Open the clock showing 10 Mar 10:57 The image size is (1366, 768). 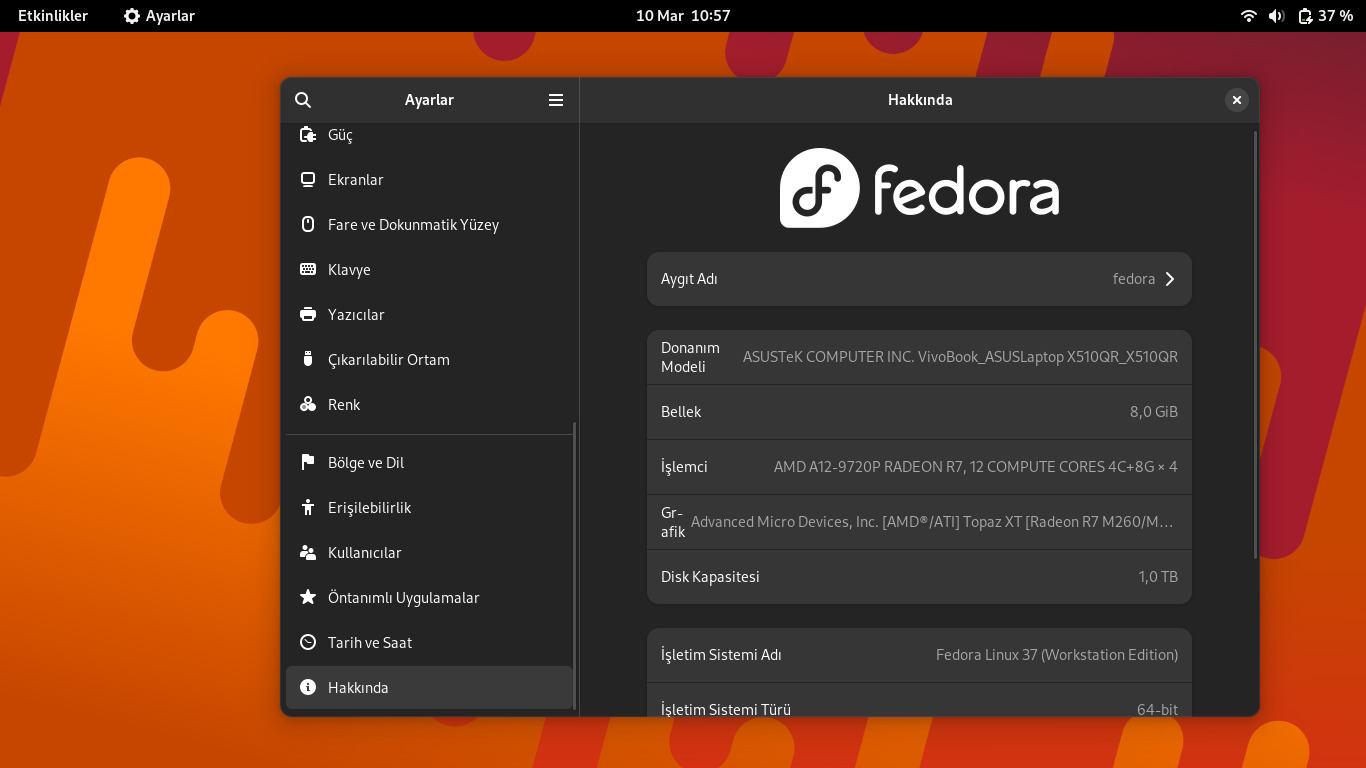pos(683,16)
